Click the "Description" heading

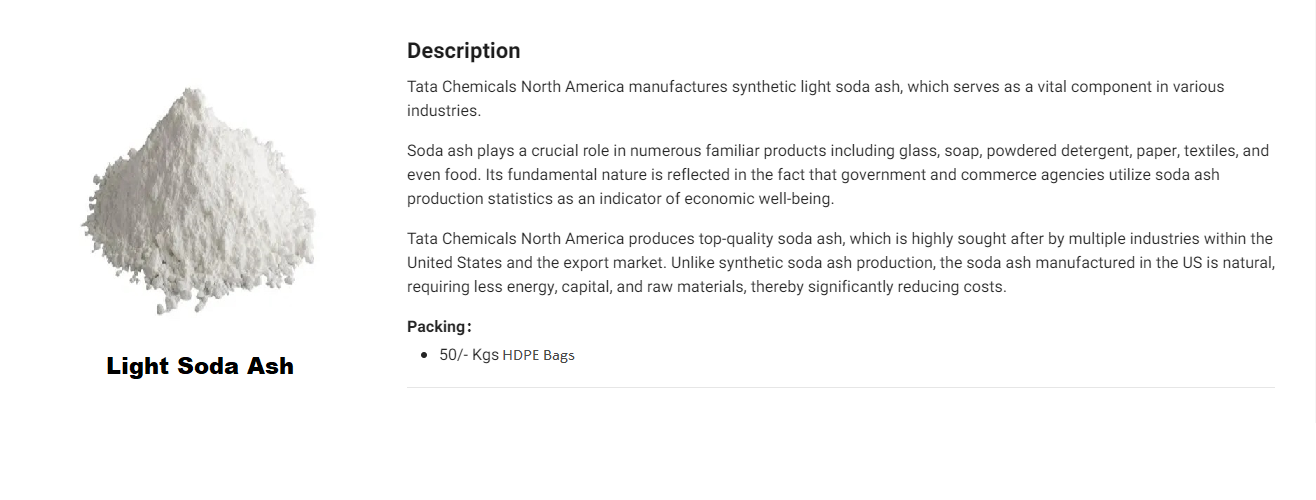point(463,51)
